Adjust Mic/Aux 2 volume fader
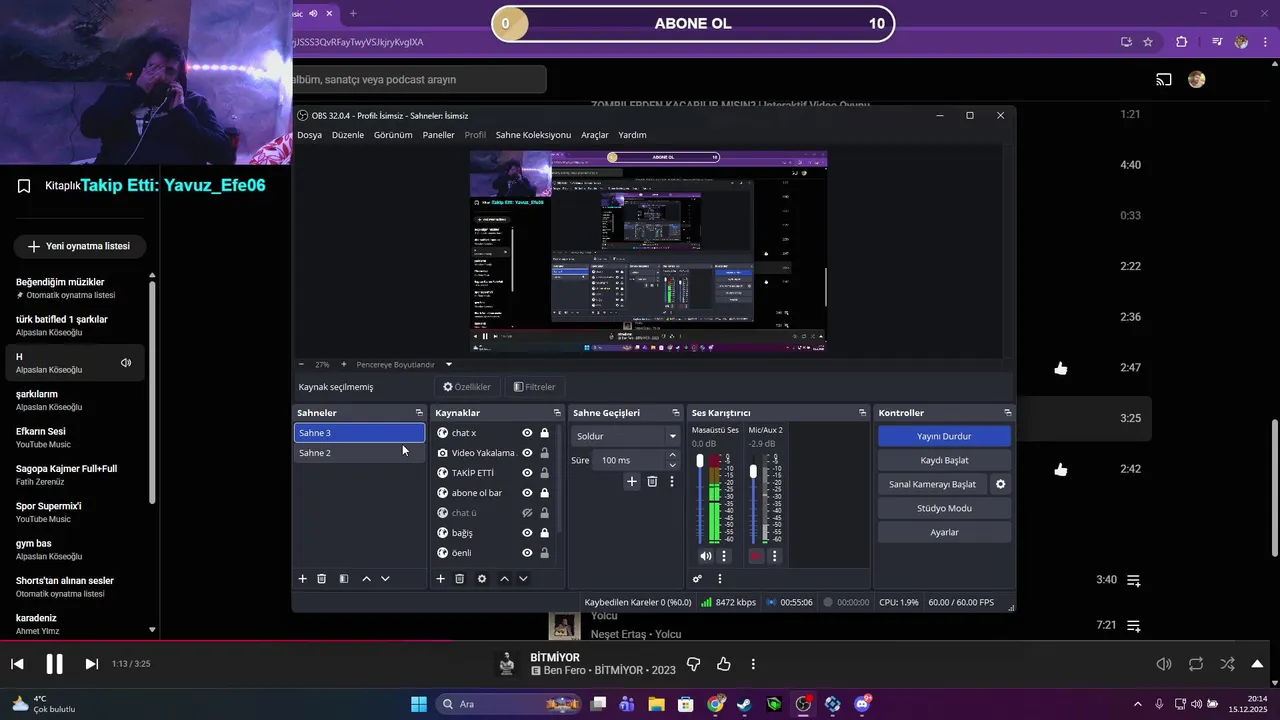 click(x=753, y=471)
